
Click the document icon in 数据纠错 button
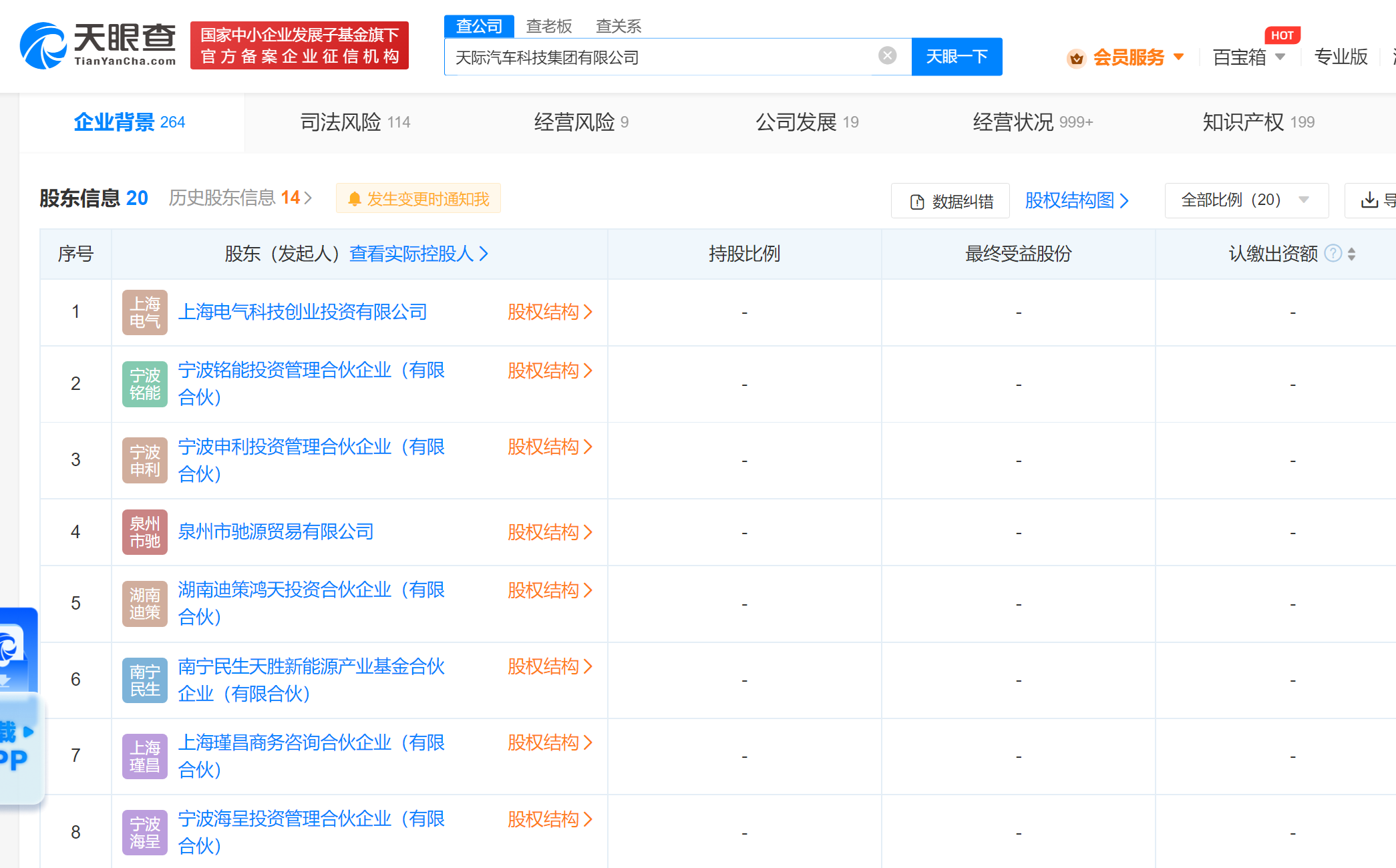pyautogui.click(x=917, y=202)
